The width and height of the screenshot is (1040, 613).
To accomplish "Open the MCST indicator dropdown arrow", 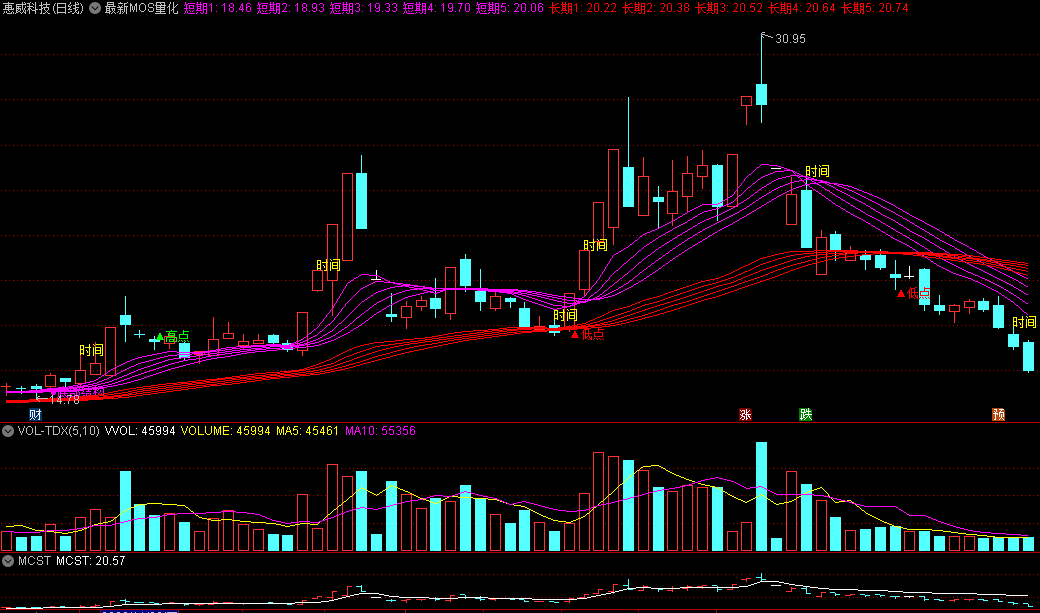I will click(8, 561).
